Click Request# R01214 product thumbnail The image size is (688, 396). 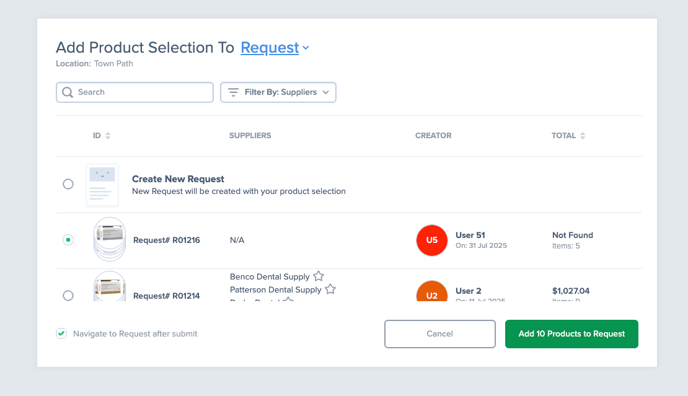(x=110, y=286)
